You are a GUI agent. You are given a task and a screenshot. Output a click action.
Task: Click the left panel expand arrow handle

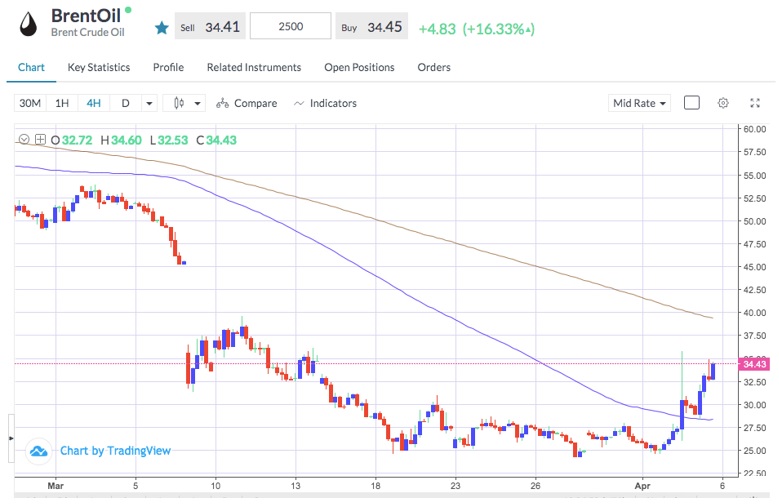11,438
